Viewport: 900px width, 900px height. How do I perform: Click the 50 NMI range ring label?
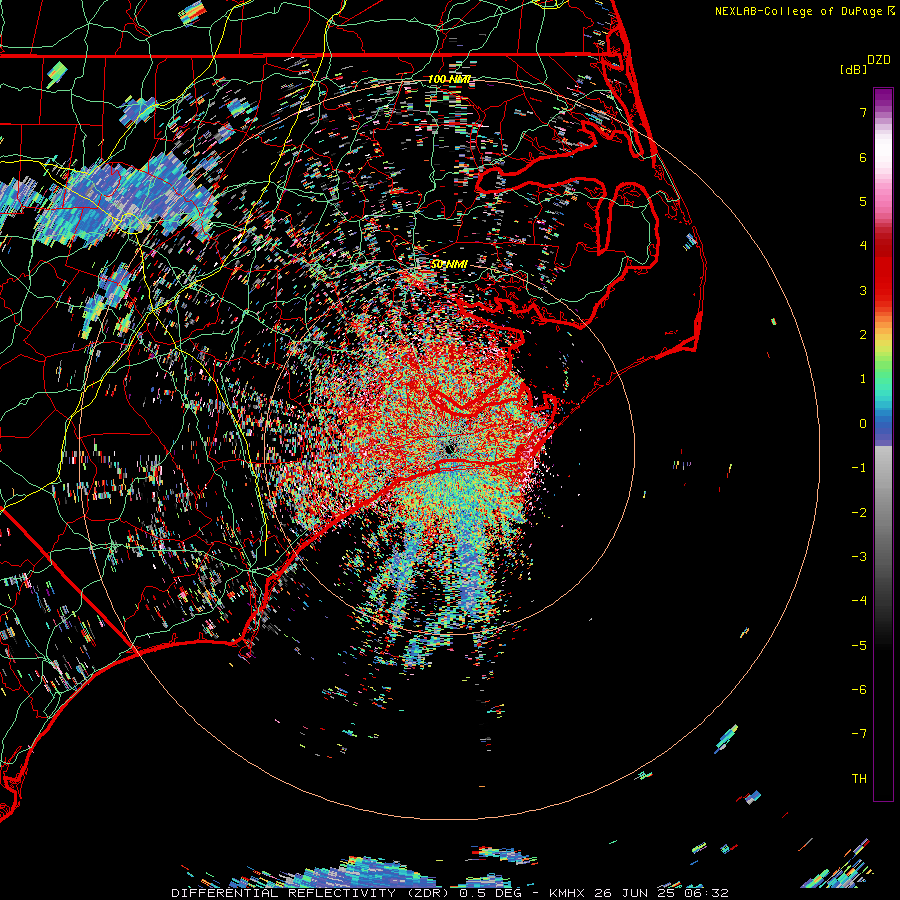[449, 264]
